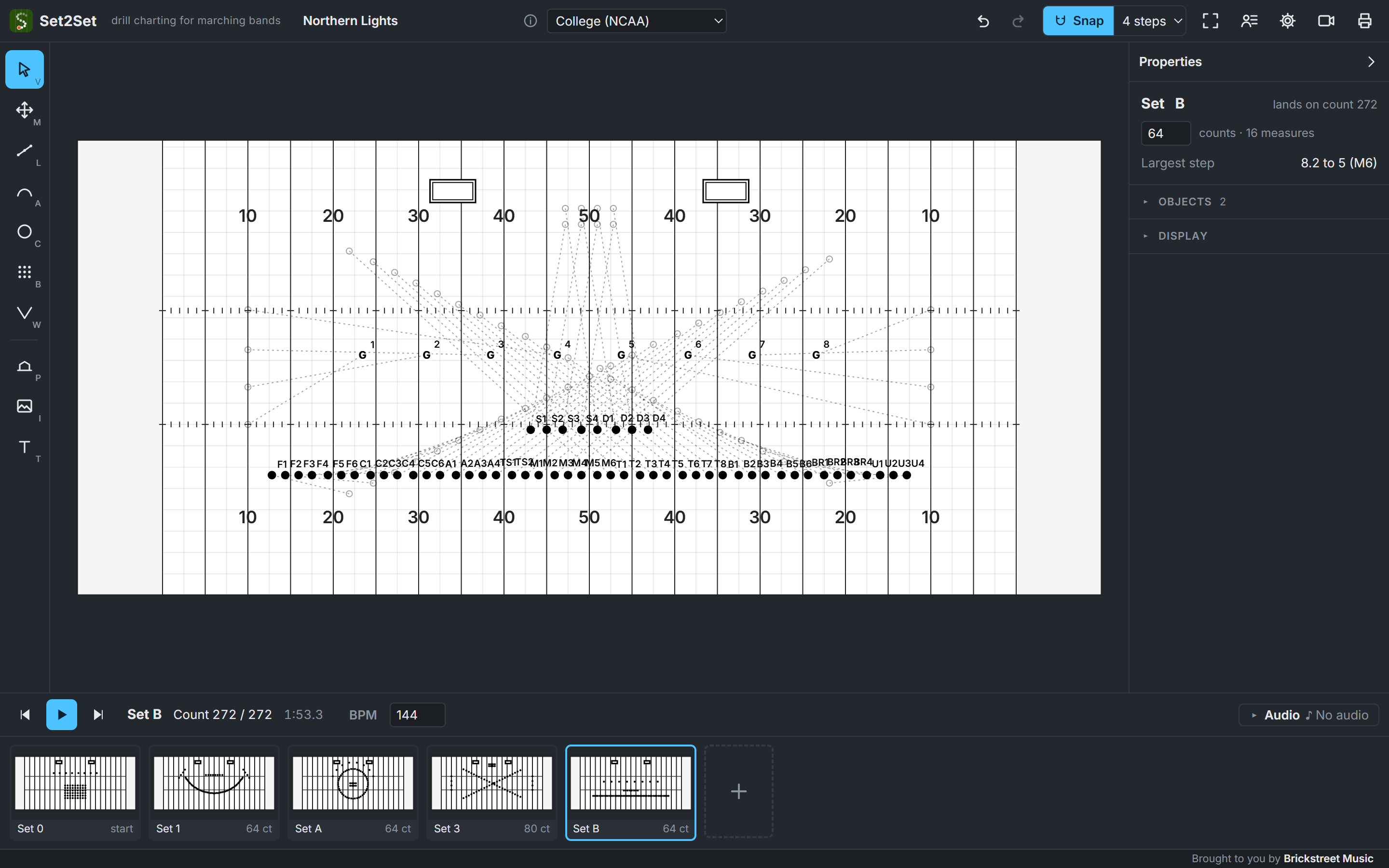Toggle light/dark theme
1389x868 pixels.
[x=1287, y=21]
